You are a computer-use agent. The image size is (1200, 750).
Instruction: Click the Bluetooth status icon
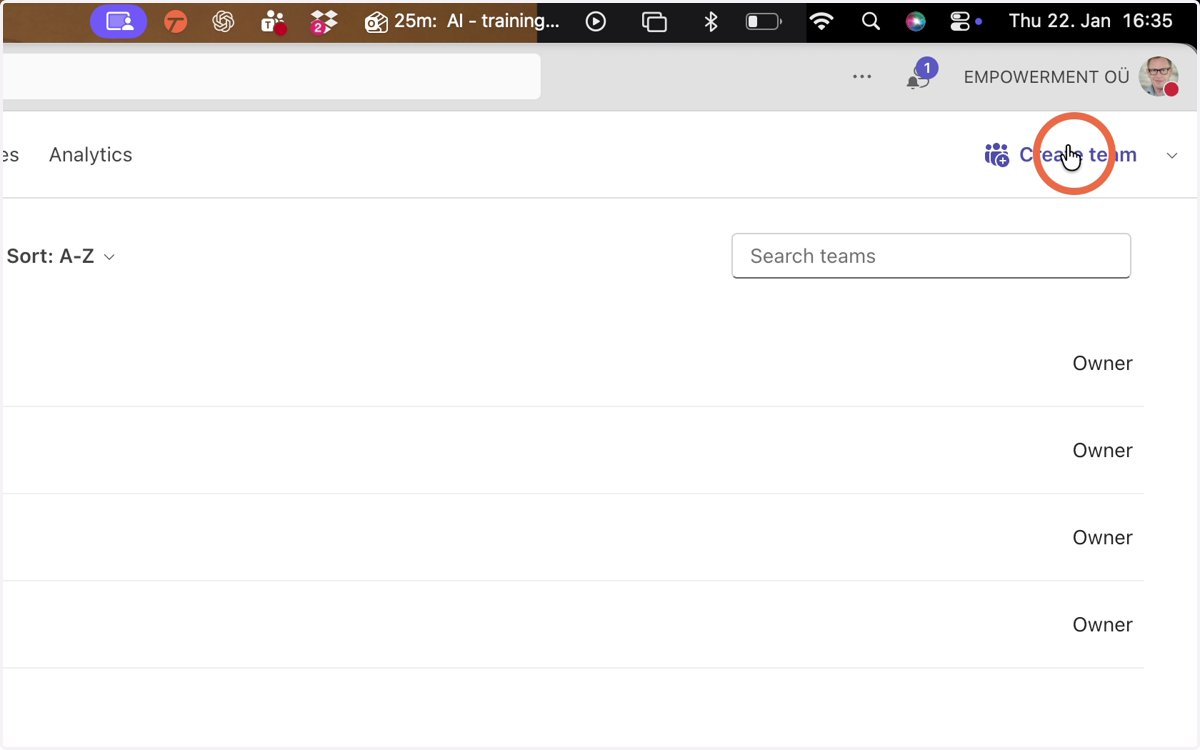coord(711,21)
